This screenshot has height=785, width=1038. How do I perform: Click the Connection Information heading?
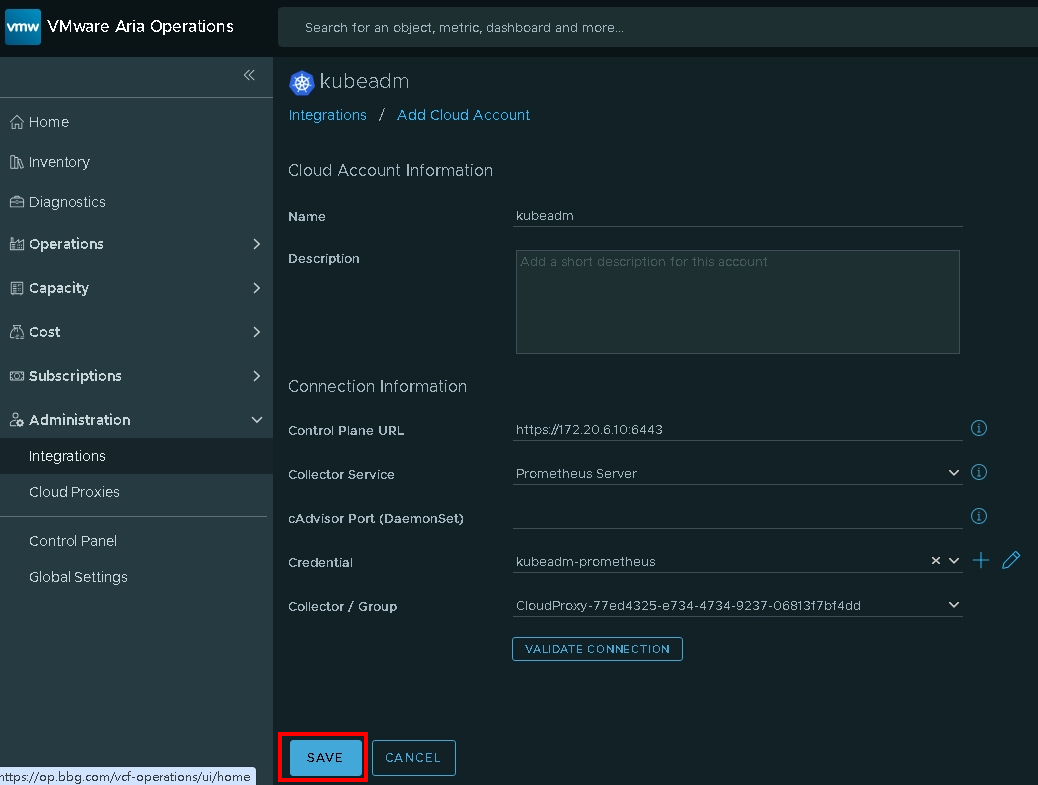377,386
